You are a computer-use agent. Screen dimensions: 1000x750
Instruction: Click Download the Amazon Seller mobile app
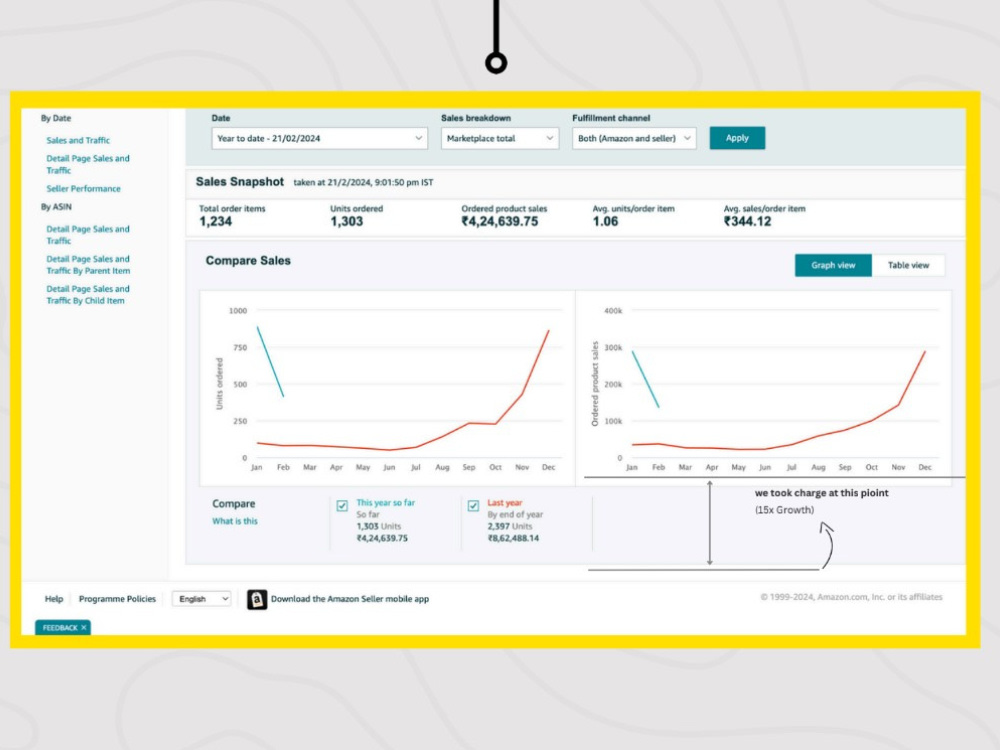tap(350, 599)
